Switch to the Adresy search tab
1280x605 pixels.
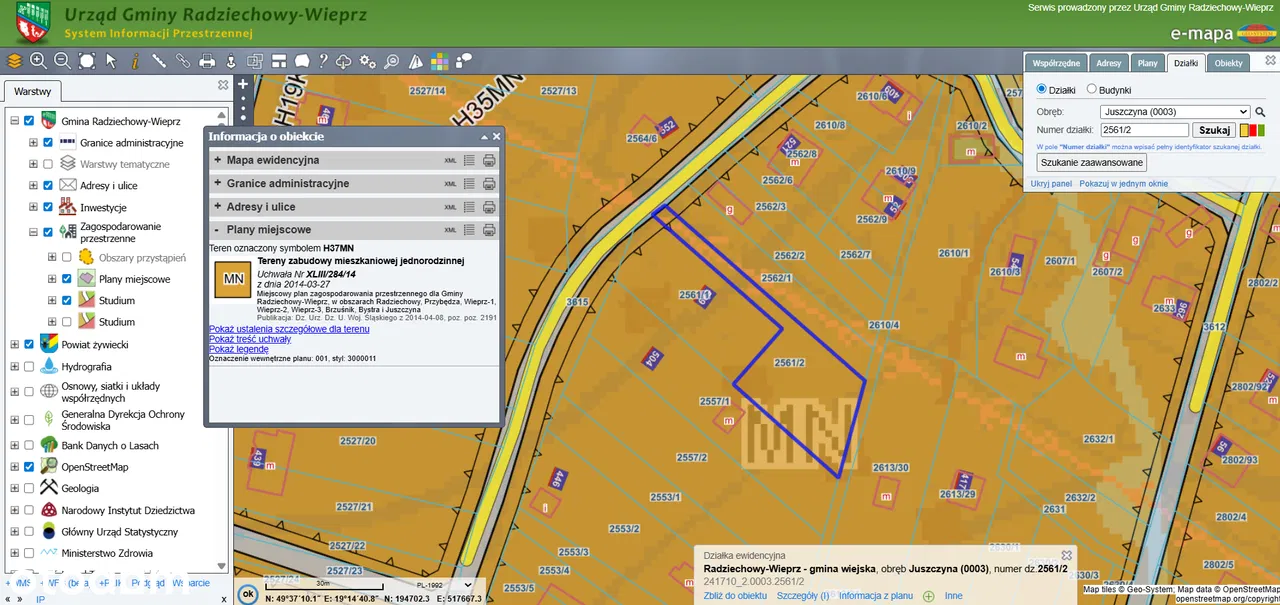pos(1108,63)
